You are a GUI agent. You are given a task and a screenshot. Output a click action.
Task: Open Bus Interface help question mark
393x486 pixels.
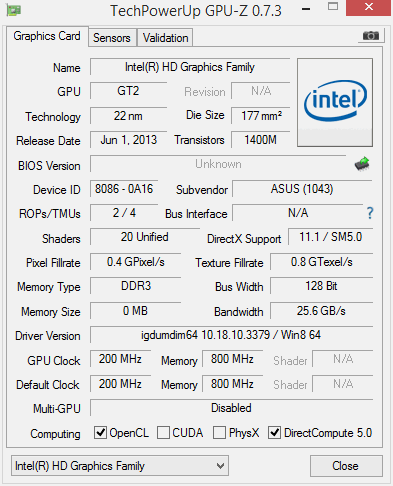[x=370, y=213]
